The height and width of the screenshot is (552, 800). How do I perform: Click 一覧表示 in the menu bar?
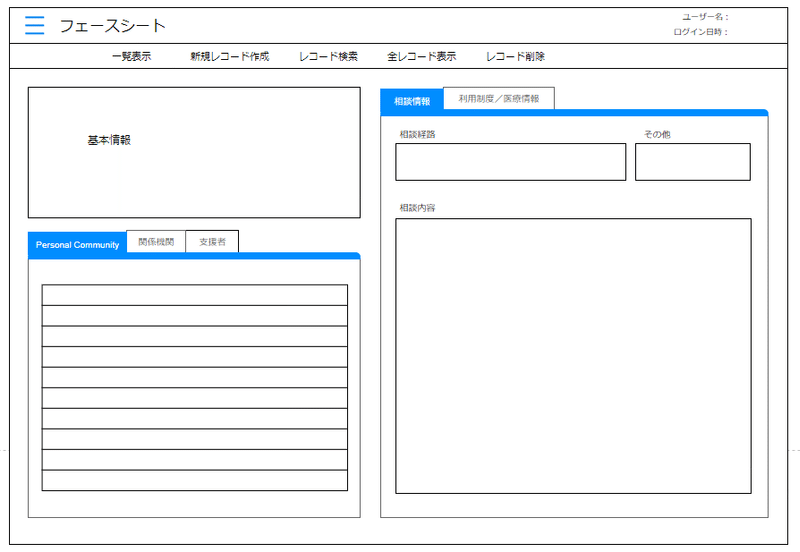(x=132, y=56)
